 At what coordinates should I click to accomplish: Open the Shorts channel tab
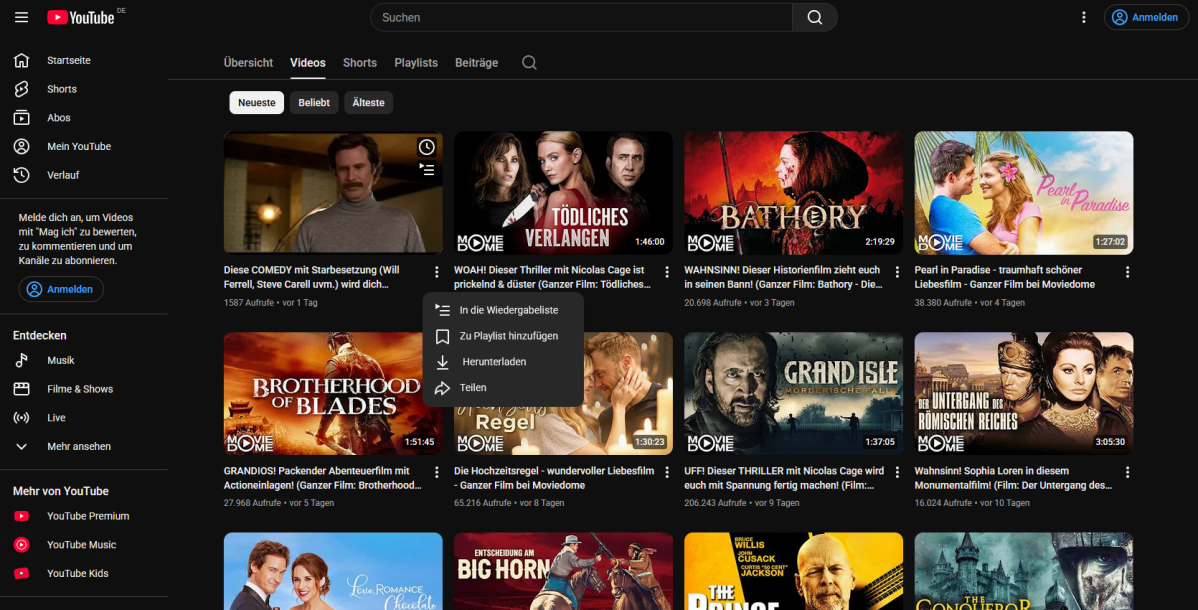(x=360, y=63)
